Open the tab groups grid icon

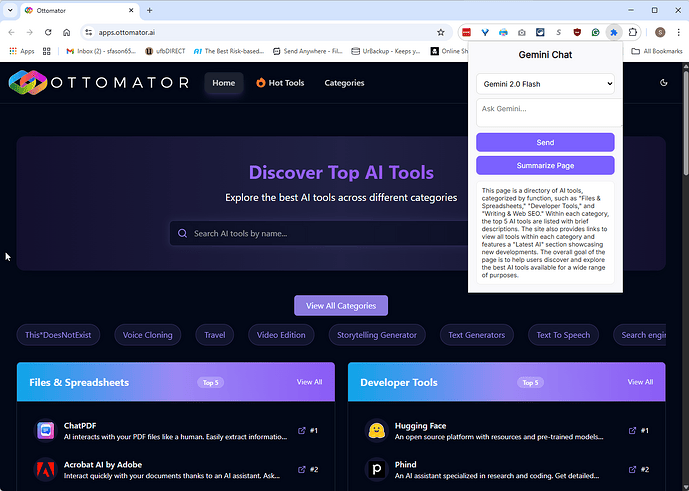(47, 51)
